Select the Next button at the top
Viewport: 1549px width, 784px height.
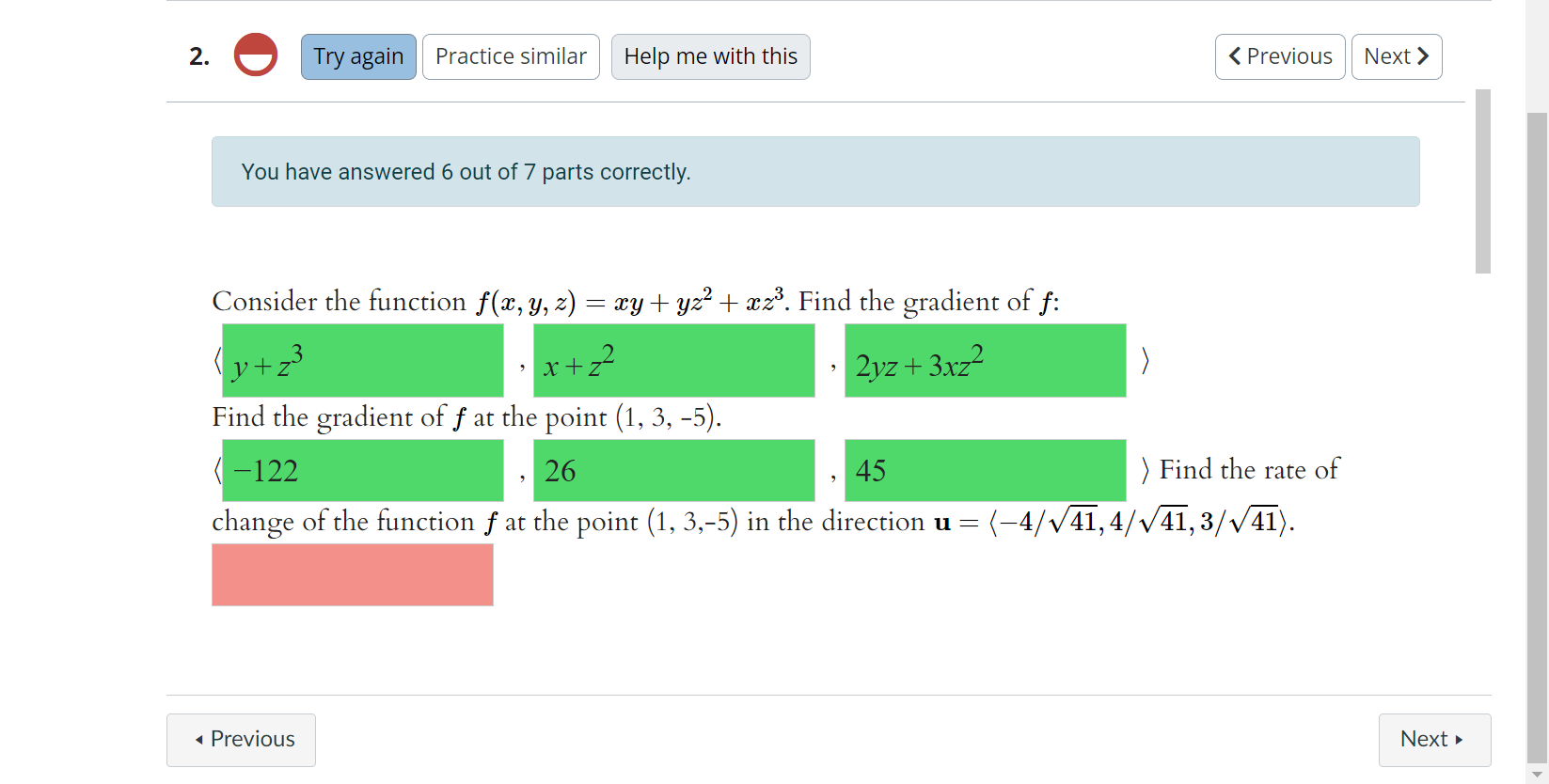pyautogui.click(x=1397, y=56)
